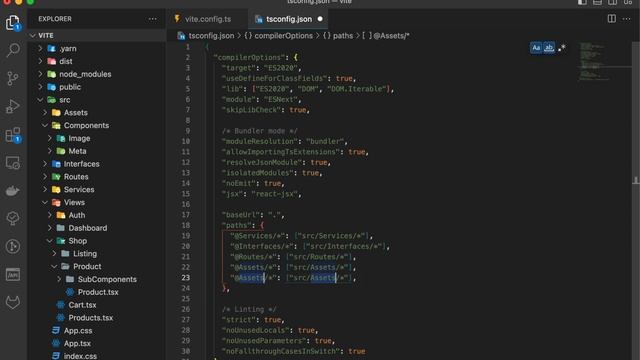Open the Explorer view in the activity bar

tap(13, 22)
